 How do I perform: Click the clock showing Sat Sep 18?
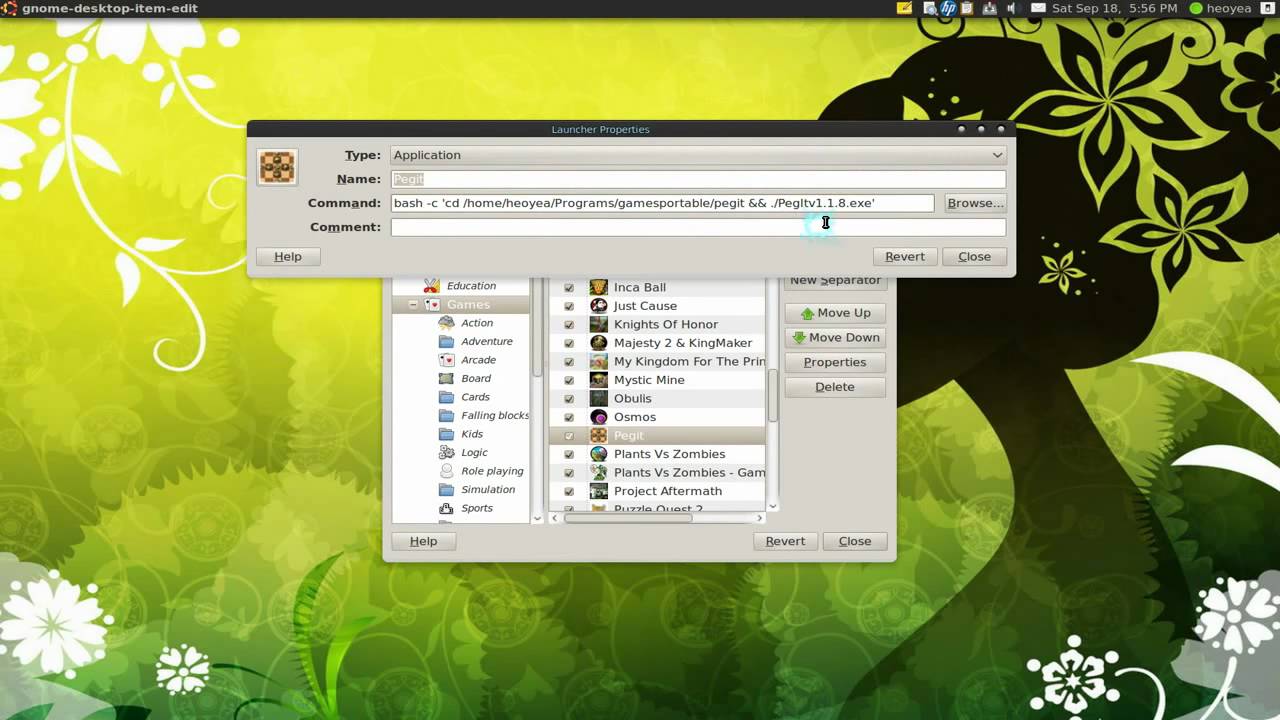tap(1114, 8)
